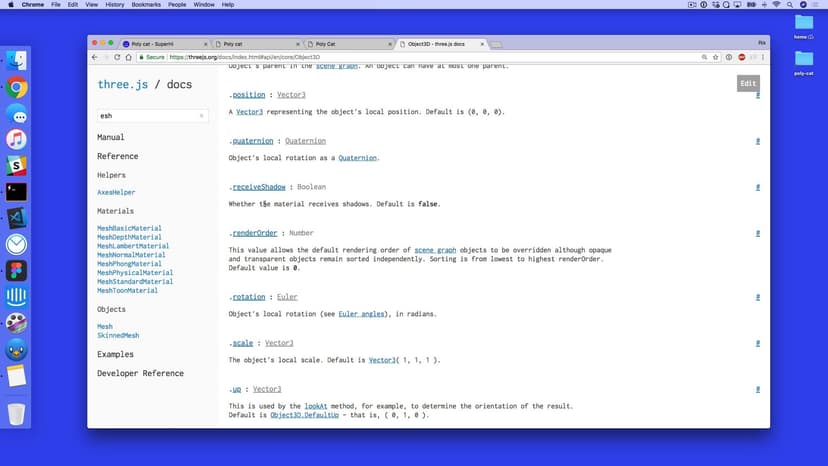Viewport: 828px width, 466px height.
Task: Open AxesHelper under Helpers
Action: pos(116,192)
